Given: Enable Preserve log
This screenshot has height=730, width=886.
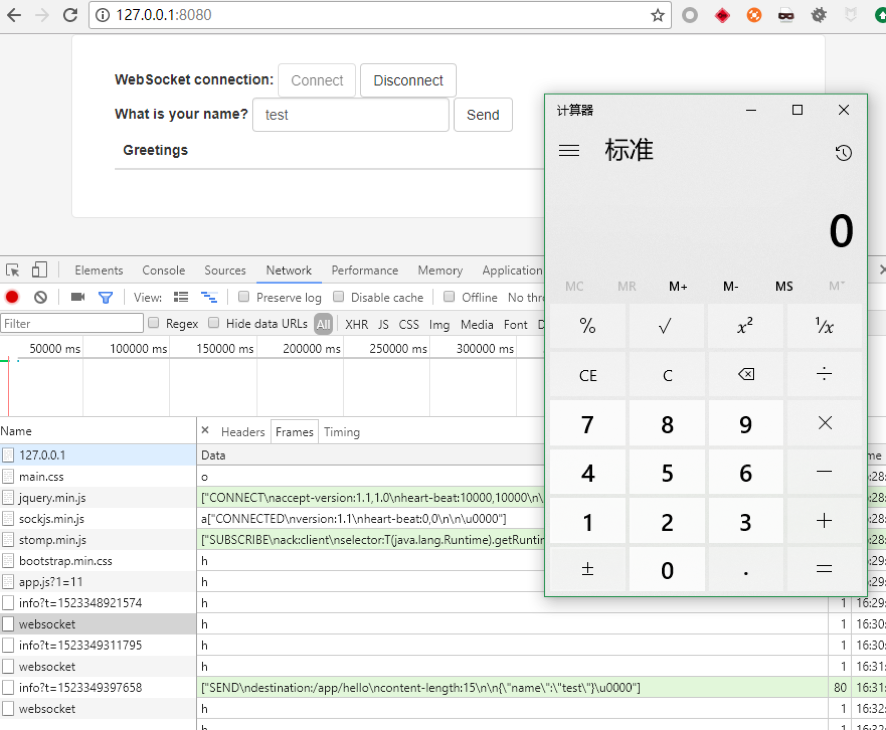Looking at the screenshot, I should coord(243,297).
